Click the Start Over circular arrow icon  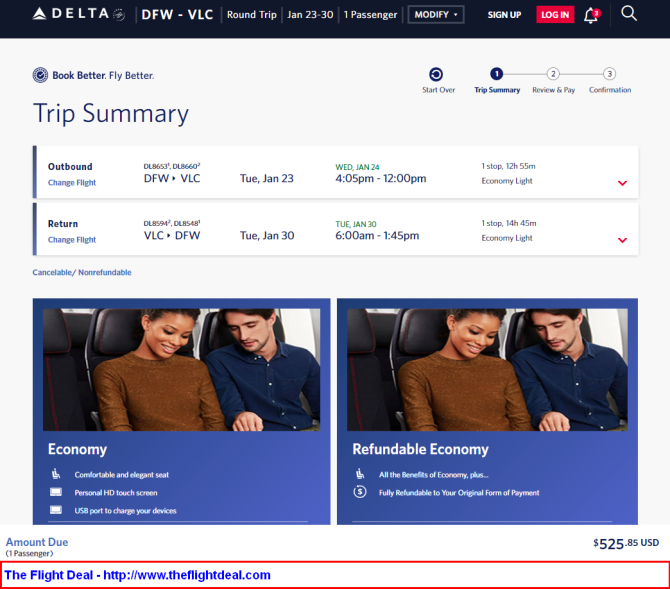point(436,74)
